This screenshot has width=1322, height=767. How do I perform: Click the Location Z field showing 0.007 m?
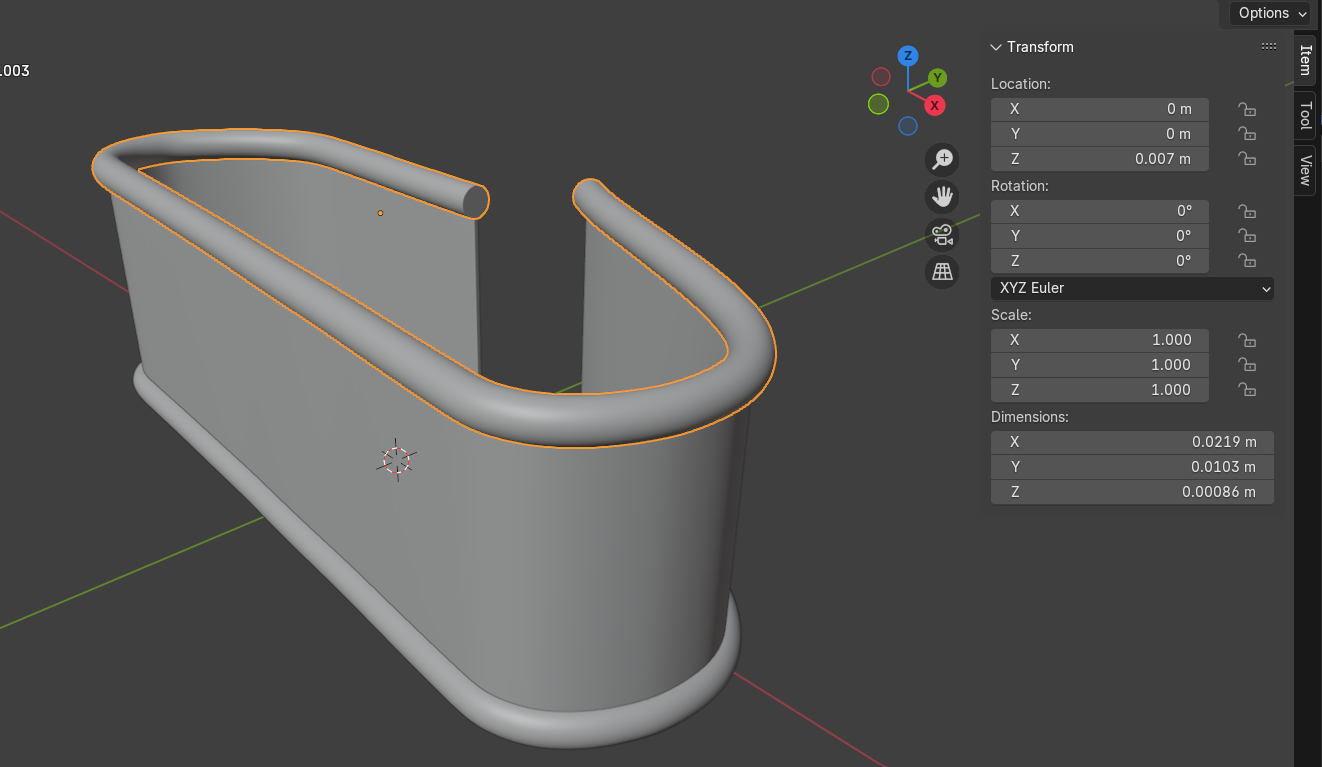1099,159
